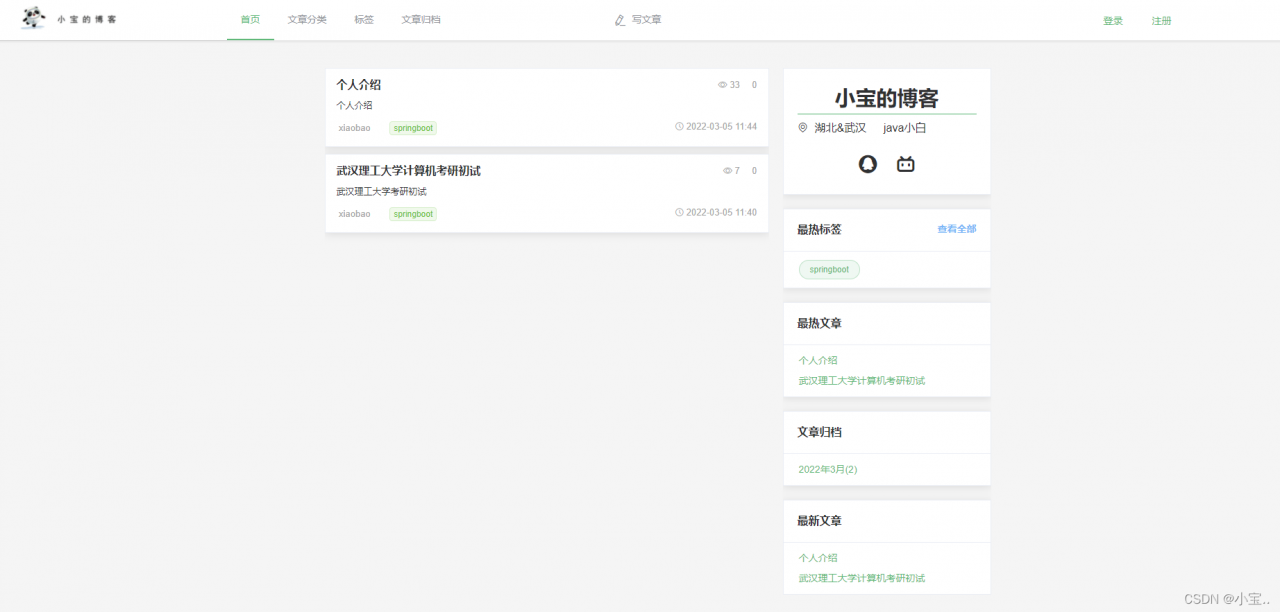
Task: Click the view count number 33
Action: tap(733, 85)
